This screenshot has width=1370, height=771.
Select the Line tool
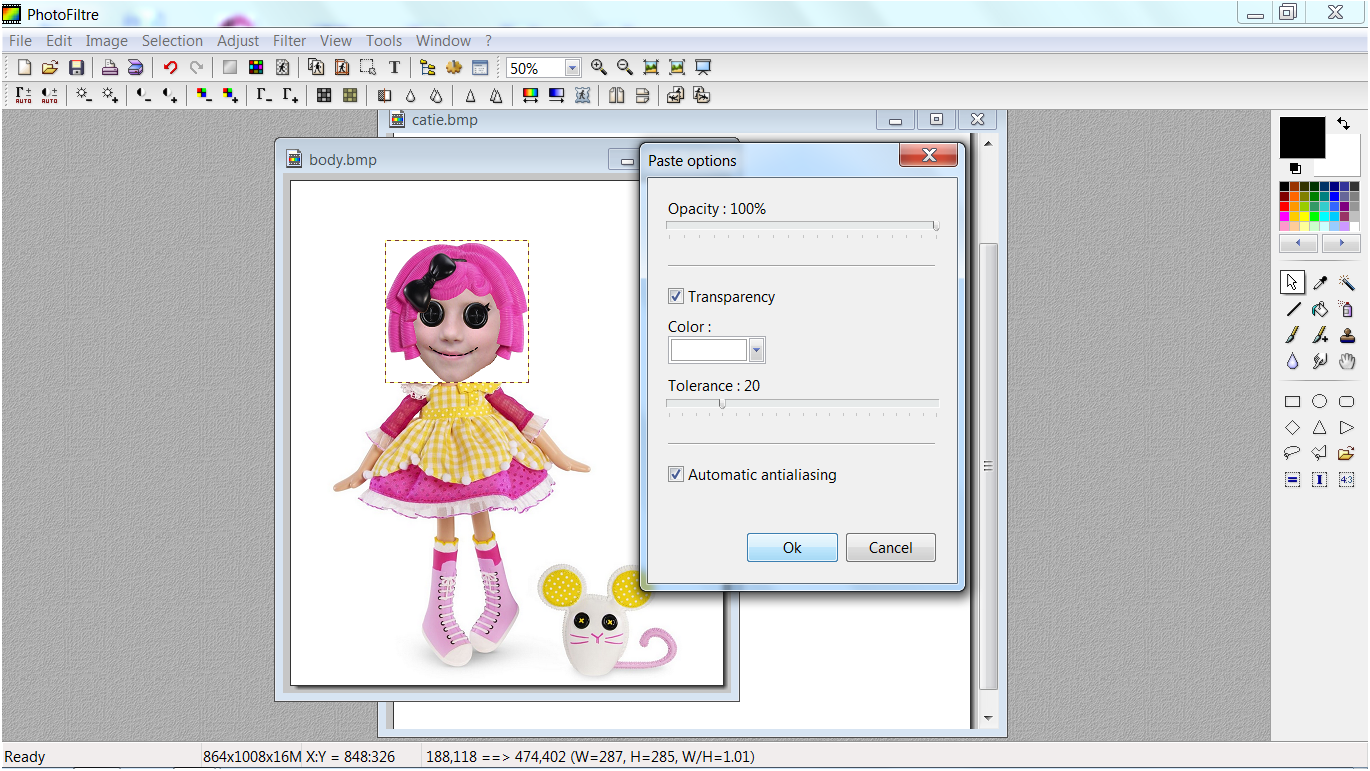(x=1293, y=309)
